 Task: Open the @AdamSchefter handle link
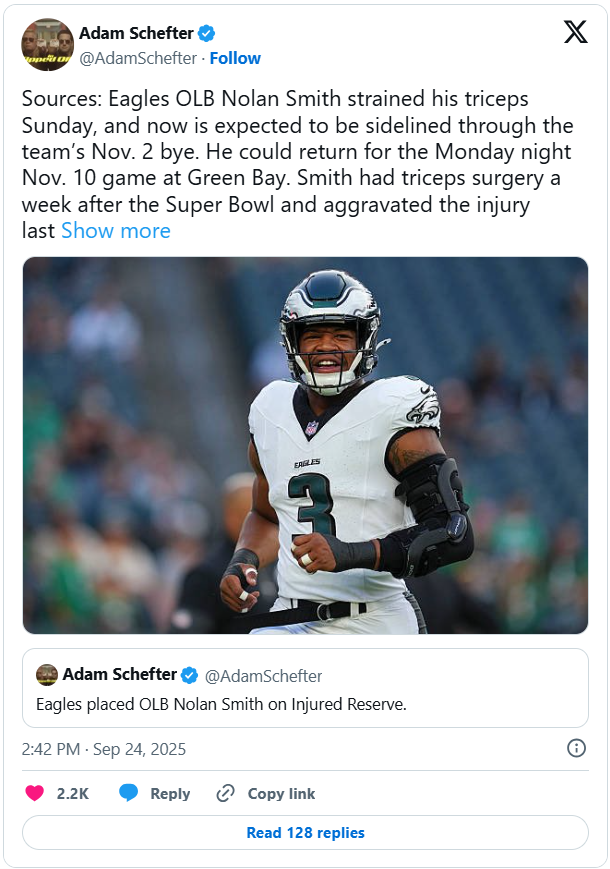[x=138, y=58]
